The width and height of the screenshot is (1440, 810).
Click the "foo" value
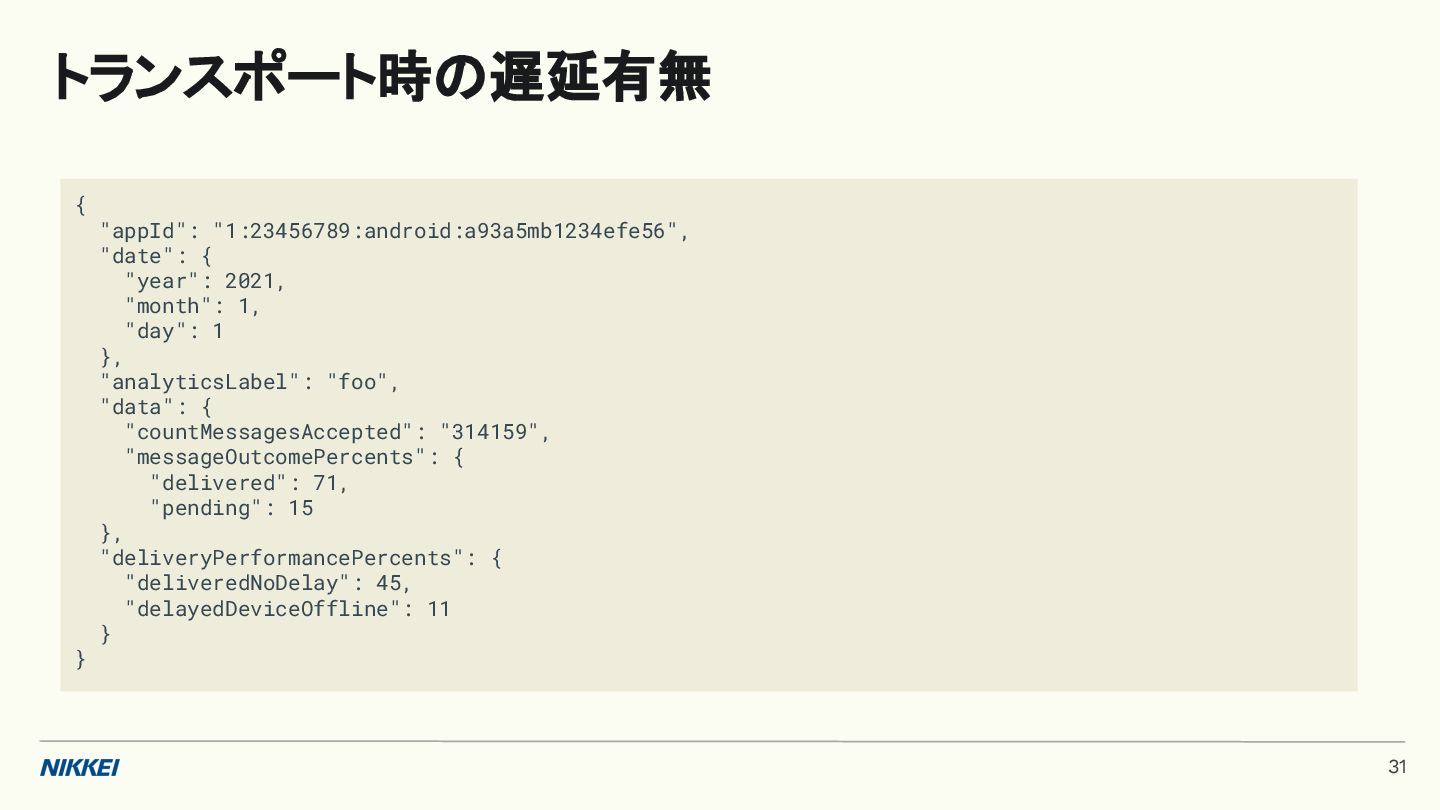[x=357, y=382]
